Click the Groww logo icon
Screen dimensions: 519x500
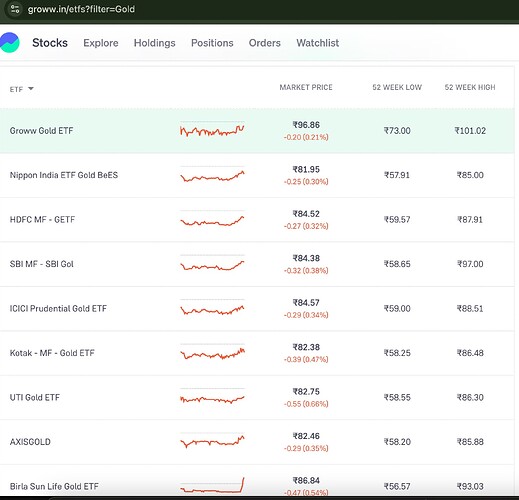(9, 43)
